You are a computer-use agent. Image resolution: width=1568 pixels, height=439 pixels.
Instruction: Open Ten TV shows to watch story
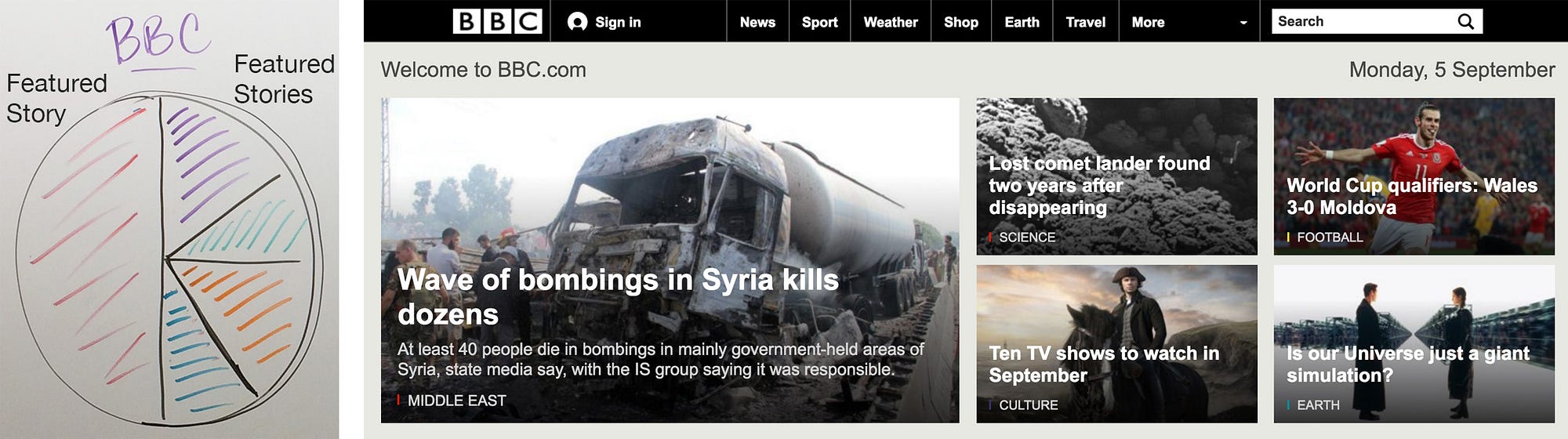pyautogui.click(x=1116, y=344)
